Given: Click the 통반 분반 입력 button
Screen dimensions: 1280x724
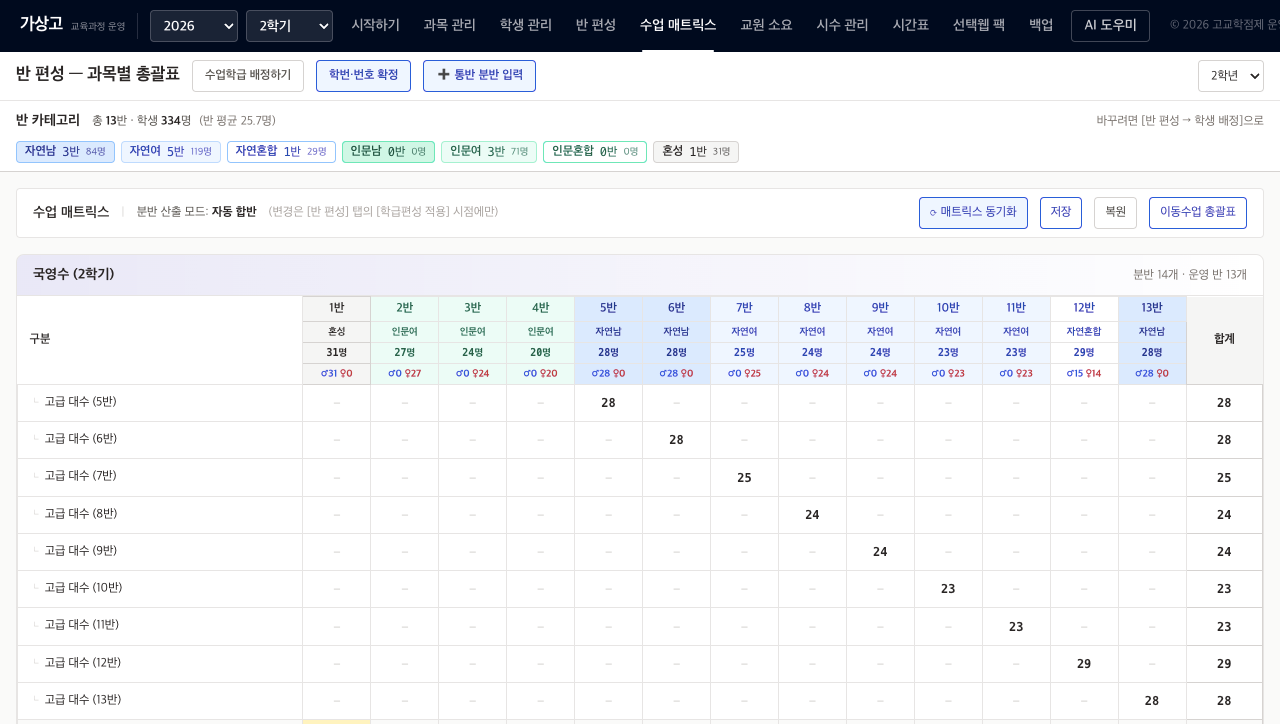Looking at the screenshot, I should click(479, 76).
